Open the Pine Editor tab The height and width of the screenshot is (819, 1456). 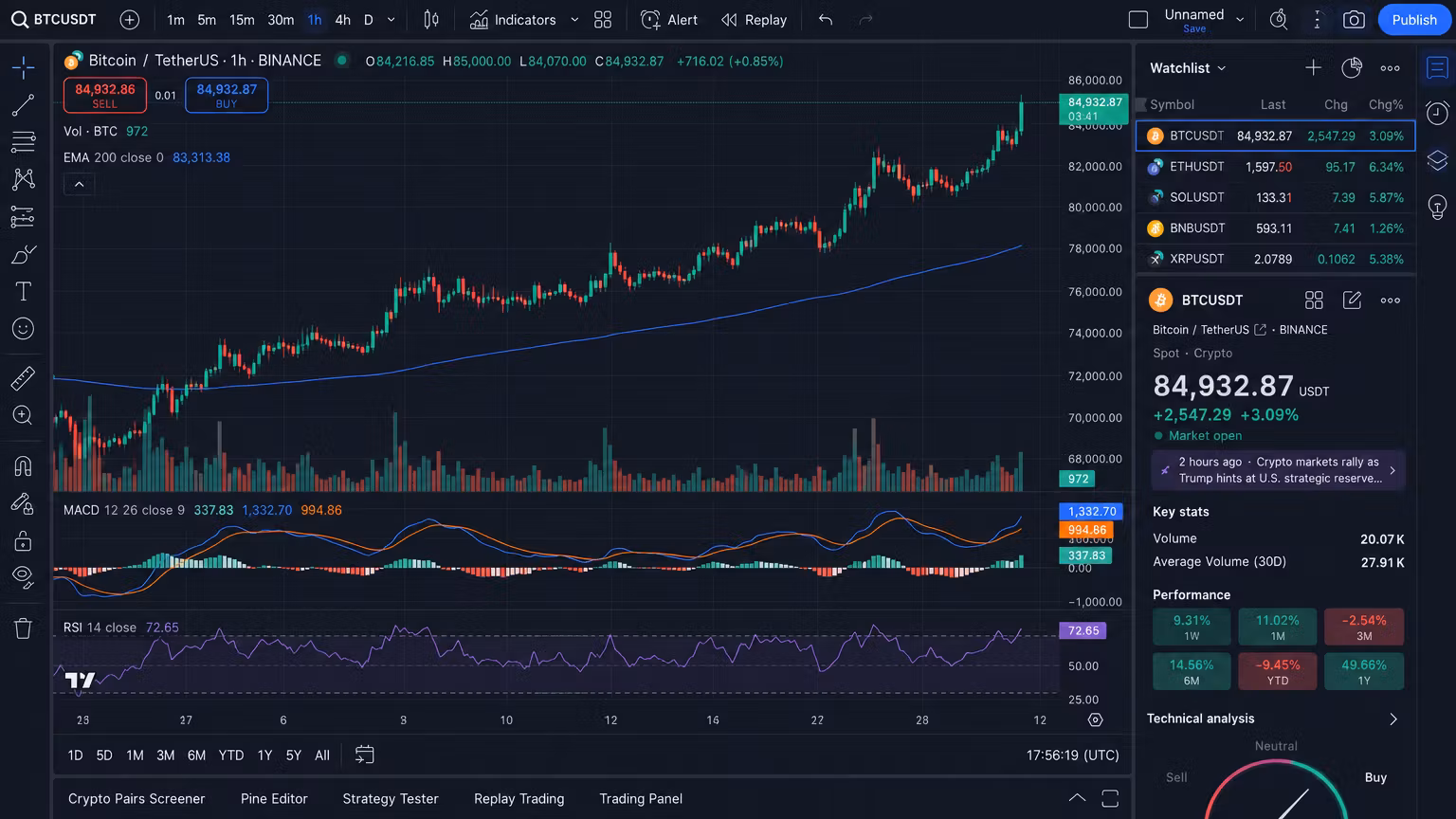click(274, 798)
